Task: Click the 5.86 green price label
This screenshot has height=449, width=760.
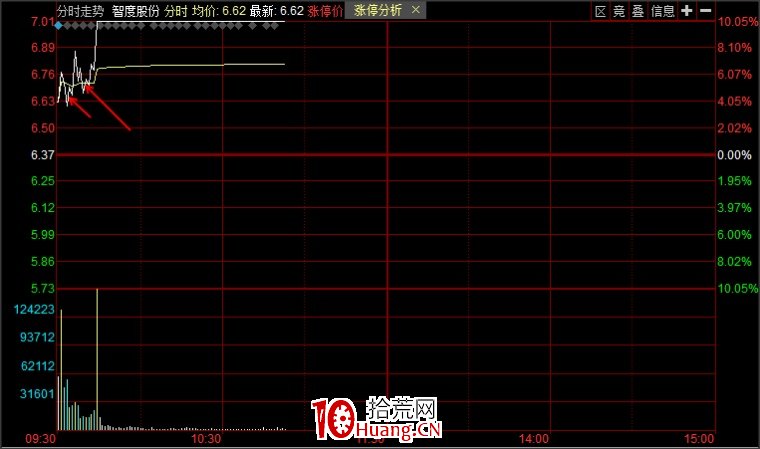Action: (x=43, y=262)
